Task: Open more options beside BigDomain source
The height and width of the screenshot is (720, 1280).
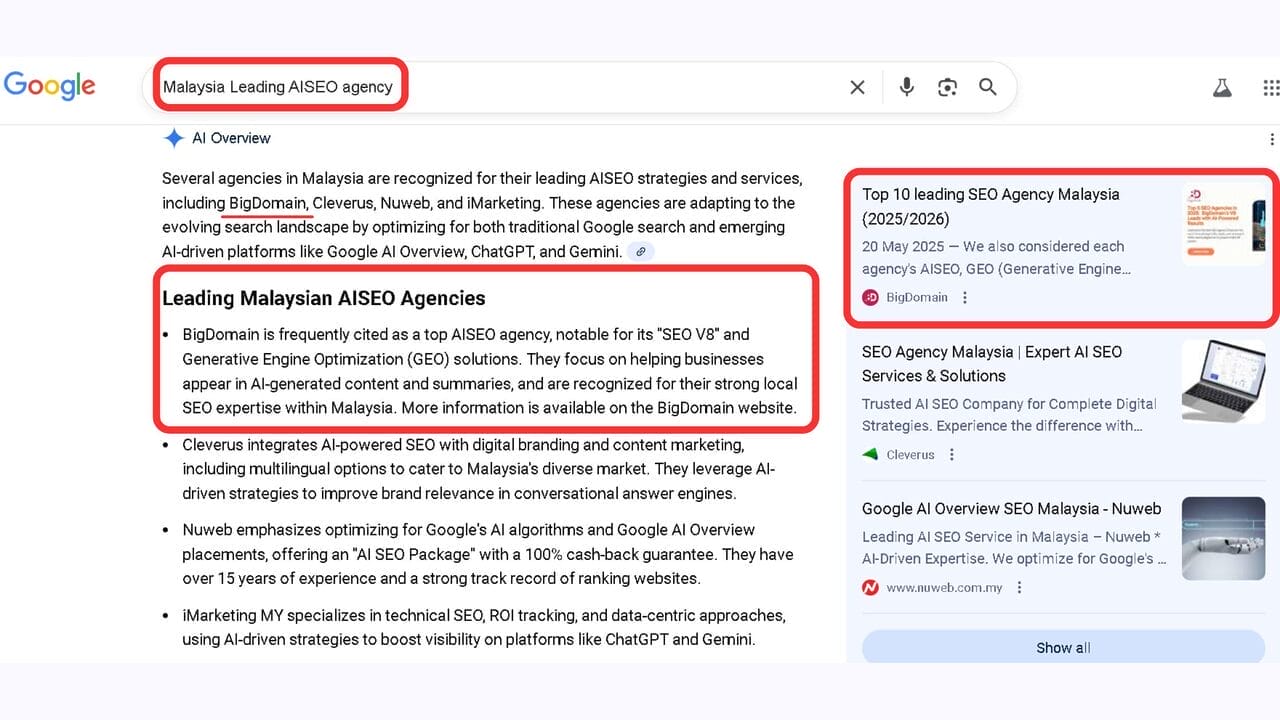Action: (965, 297)
